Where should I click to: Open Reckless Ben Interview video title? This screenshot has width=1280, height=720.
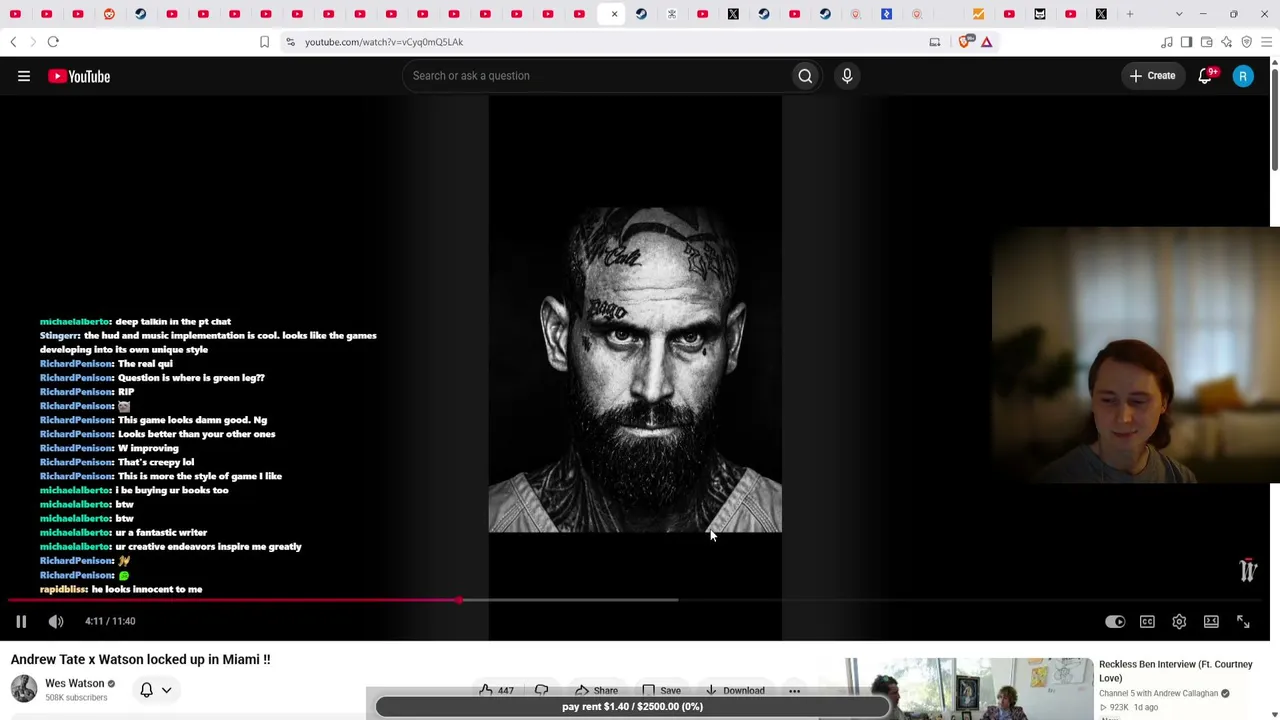pos(1175,671)
